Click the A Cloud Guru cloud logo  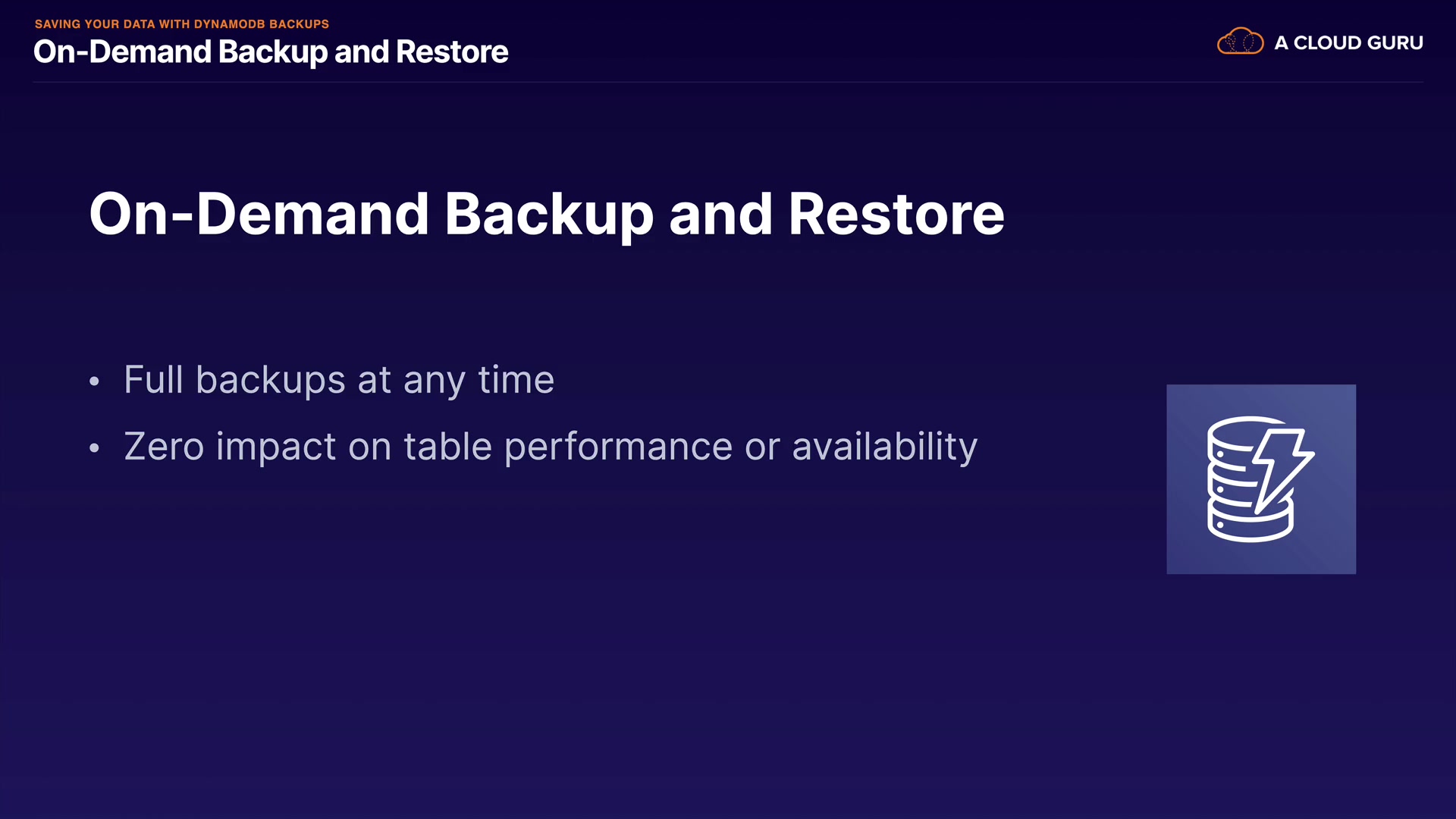[x=1240, y=42]
